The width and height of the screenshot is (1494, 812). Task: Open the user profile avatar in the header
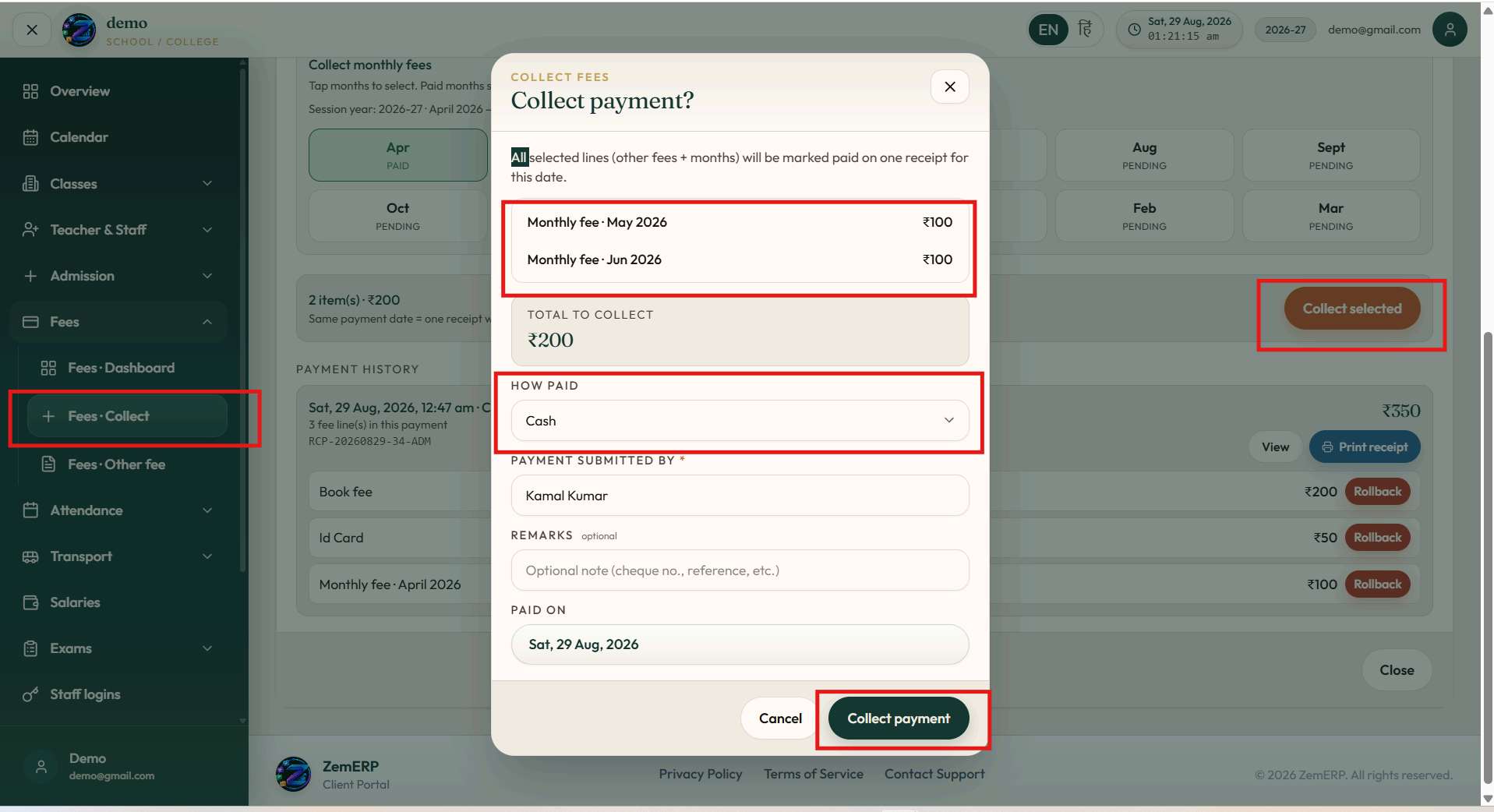click(x=1450, y=30)
